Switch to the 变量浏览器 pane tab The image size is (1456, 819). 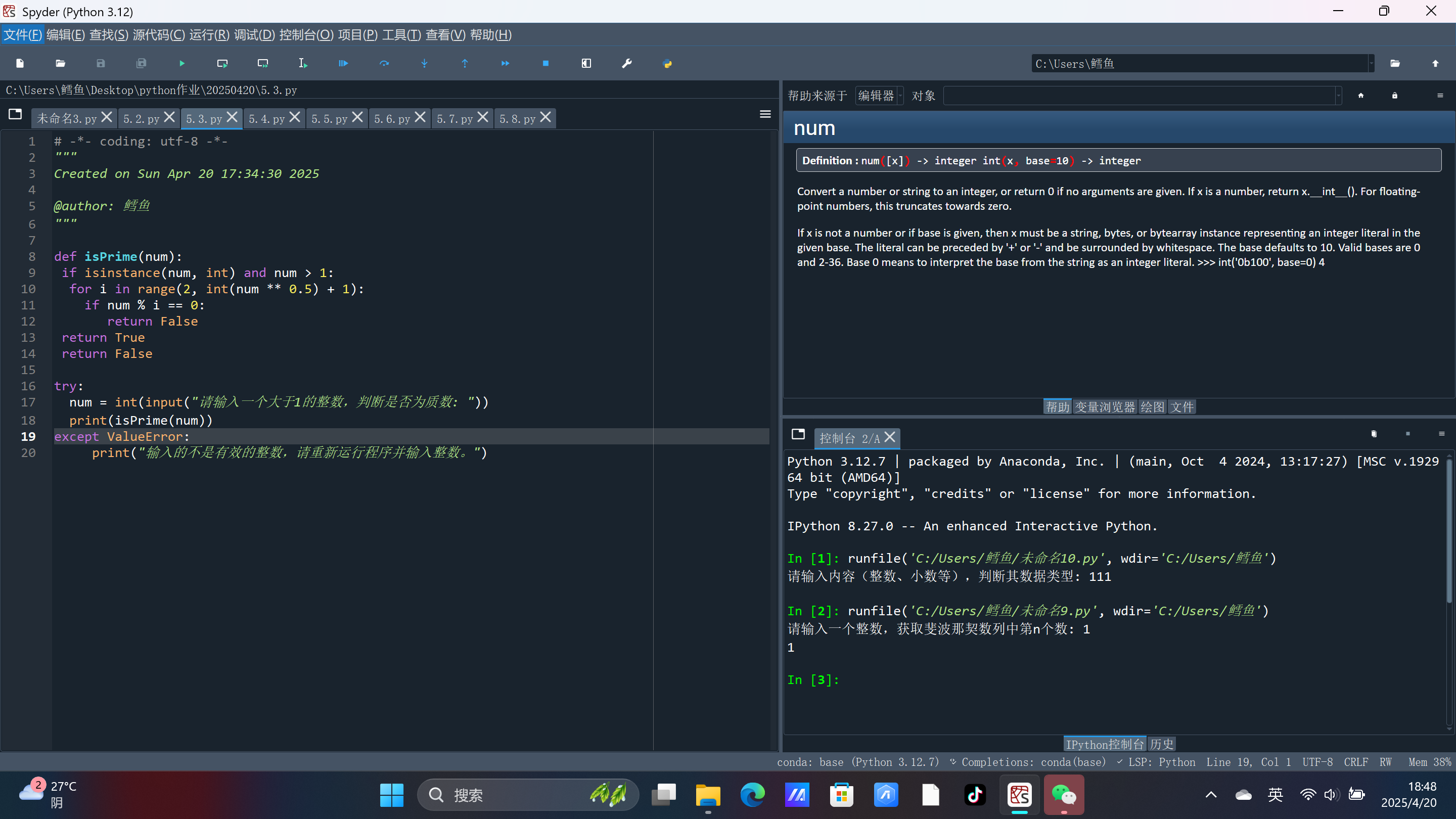1105,407
